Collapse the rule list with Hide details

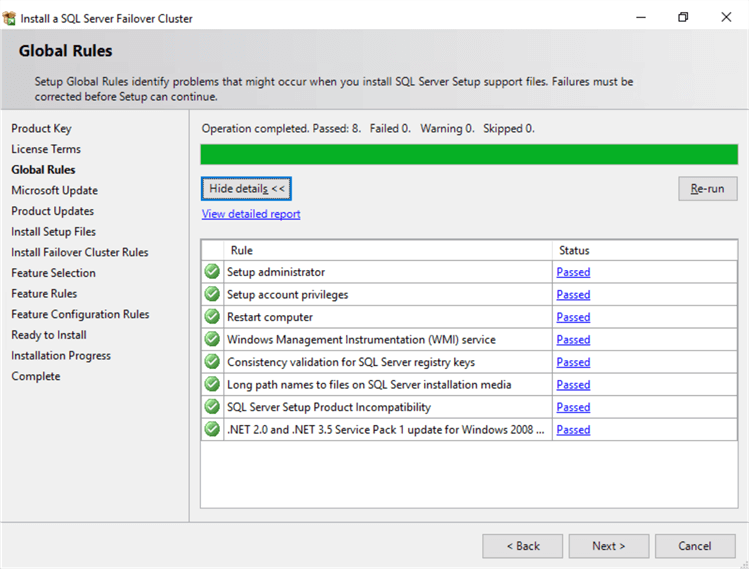pos(246,189)
